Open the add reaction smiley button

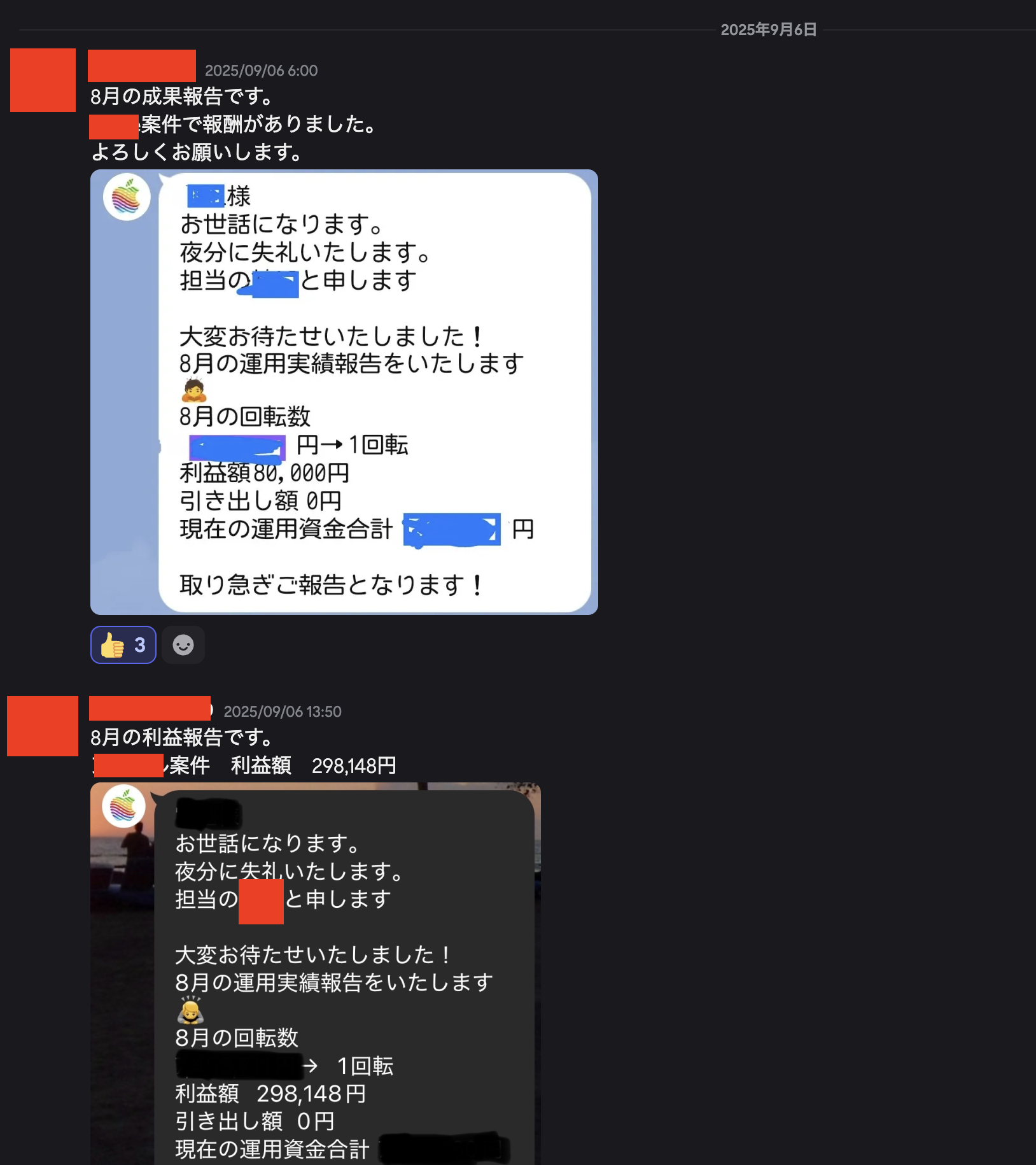point(183,645)
